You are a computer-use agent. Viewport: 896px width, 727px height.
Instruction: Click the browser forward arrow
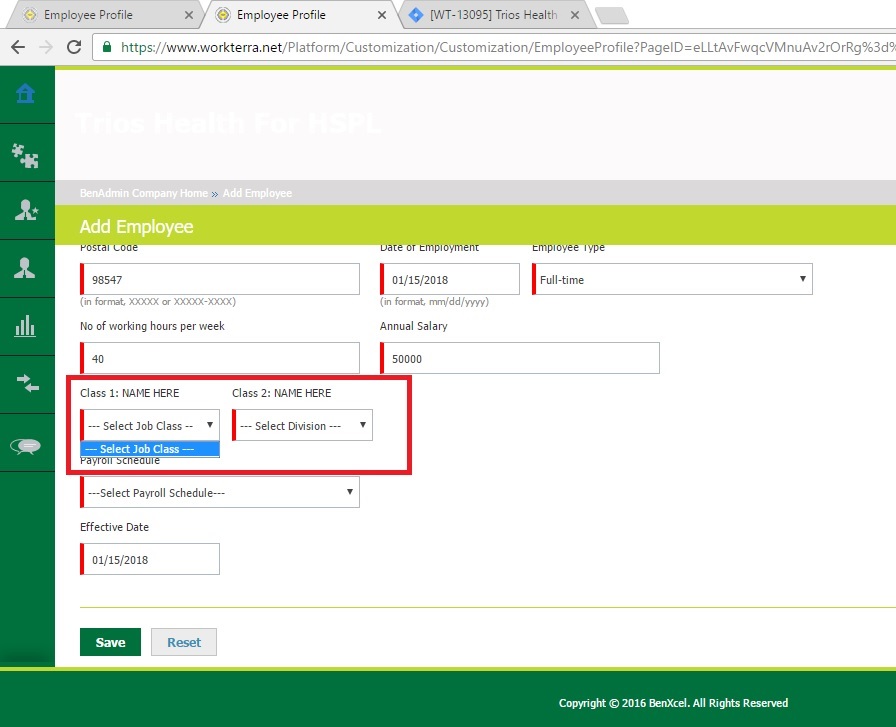pyautogui.click(x=46, y=47)
